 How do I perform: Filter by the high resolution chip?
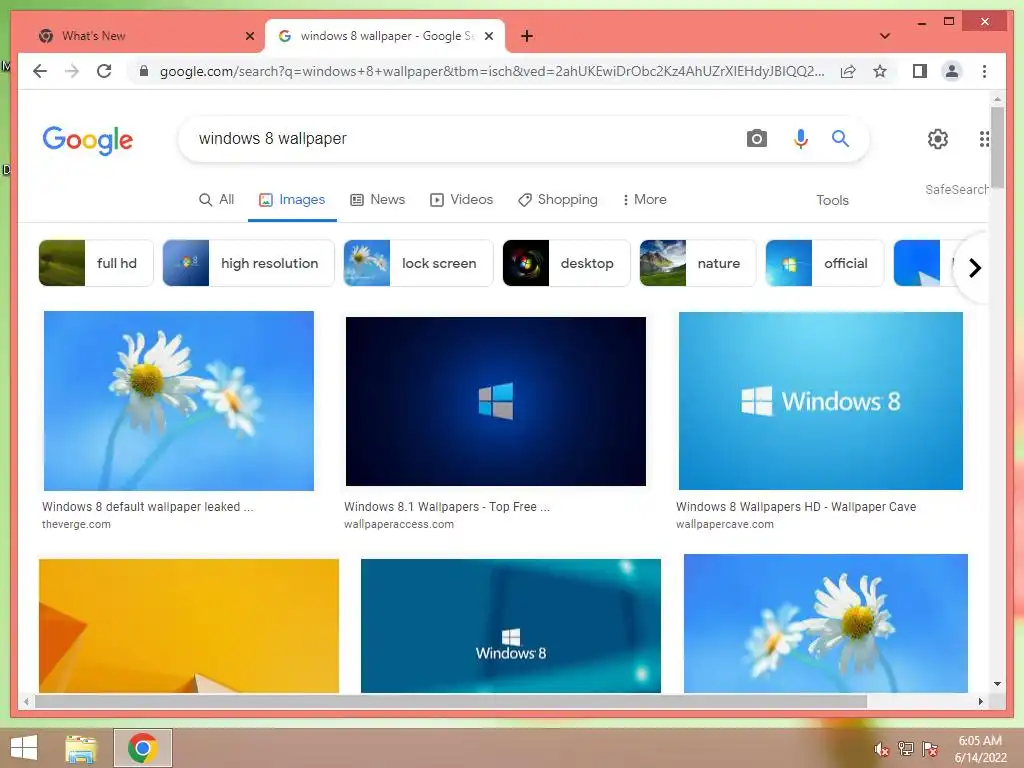click(x=248, y=263)
